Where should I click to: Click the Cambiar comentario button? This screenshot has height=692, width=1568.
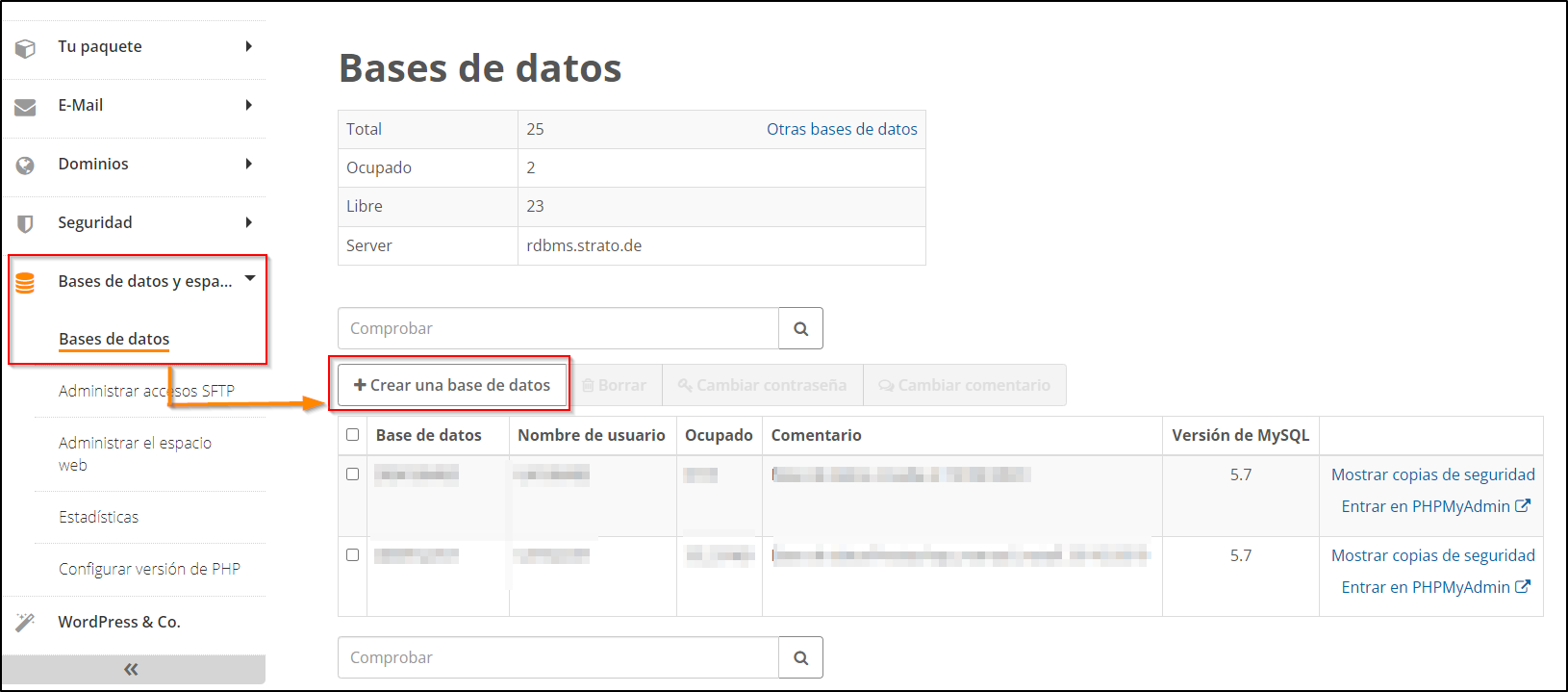point(965,385)
